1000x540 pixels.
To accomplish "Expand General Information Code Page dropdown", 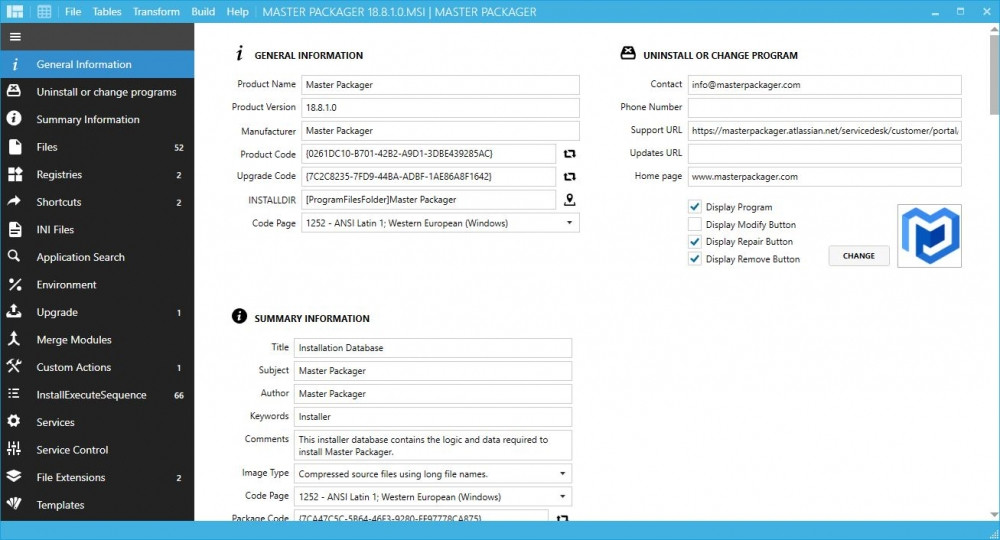I will (441, 223).
